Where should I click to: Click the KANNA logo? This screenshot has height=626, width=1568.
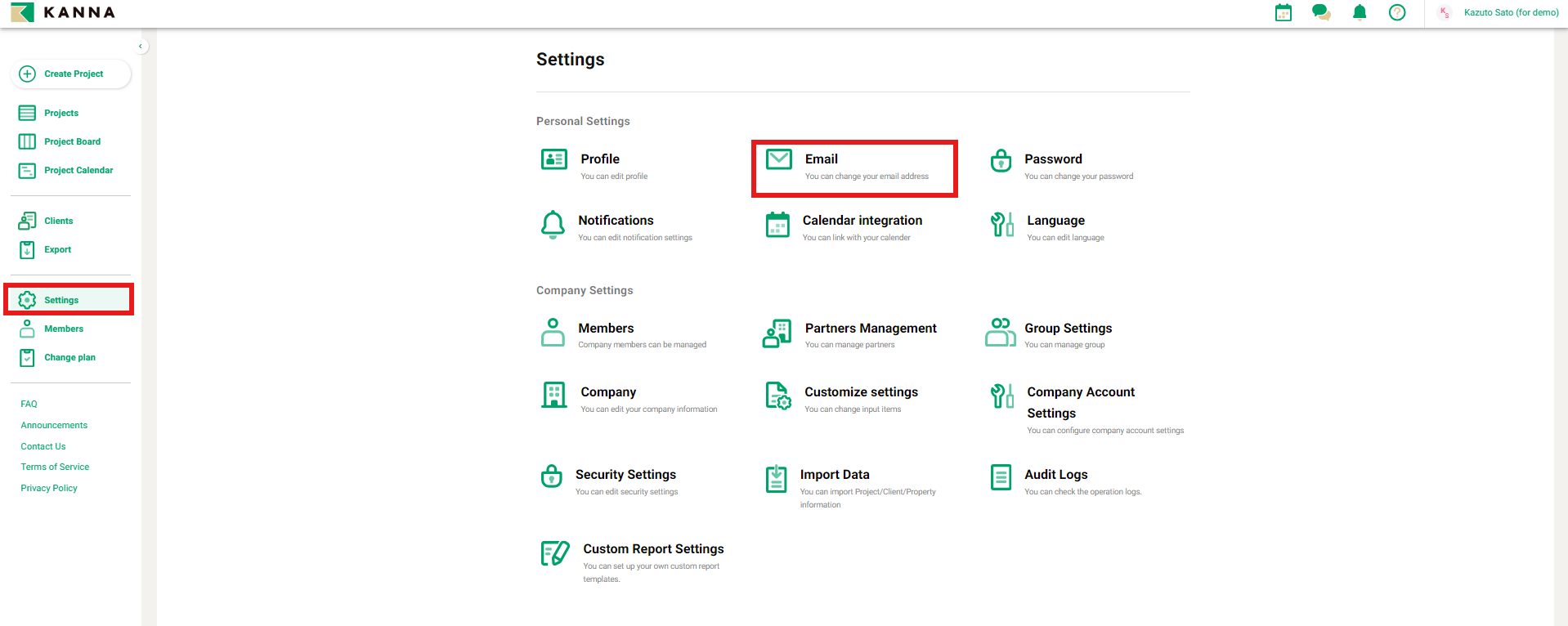click(x=63, y=12)
